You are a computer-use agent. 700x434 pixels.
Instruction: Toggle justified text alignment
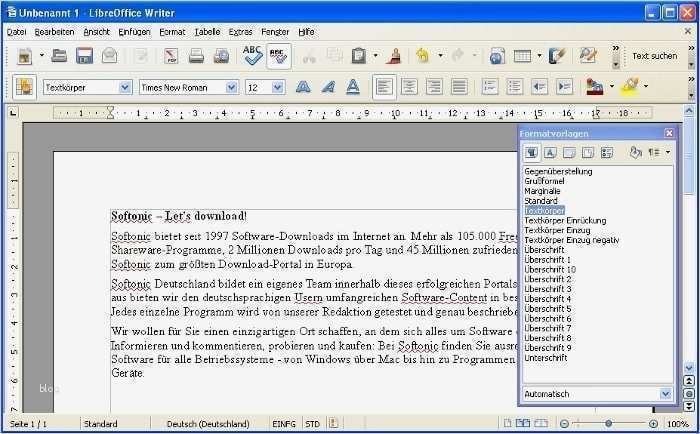coord(459,87)
